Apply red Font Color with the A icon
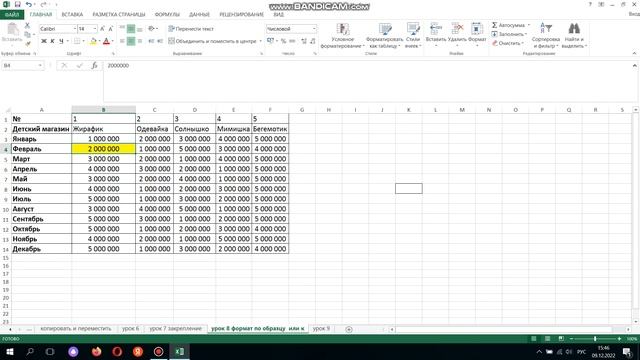640x360 pixels. pyautogui.click(x=106, y=41)
